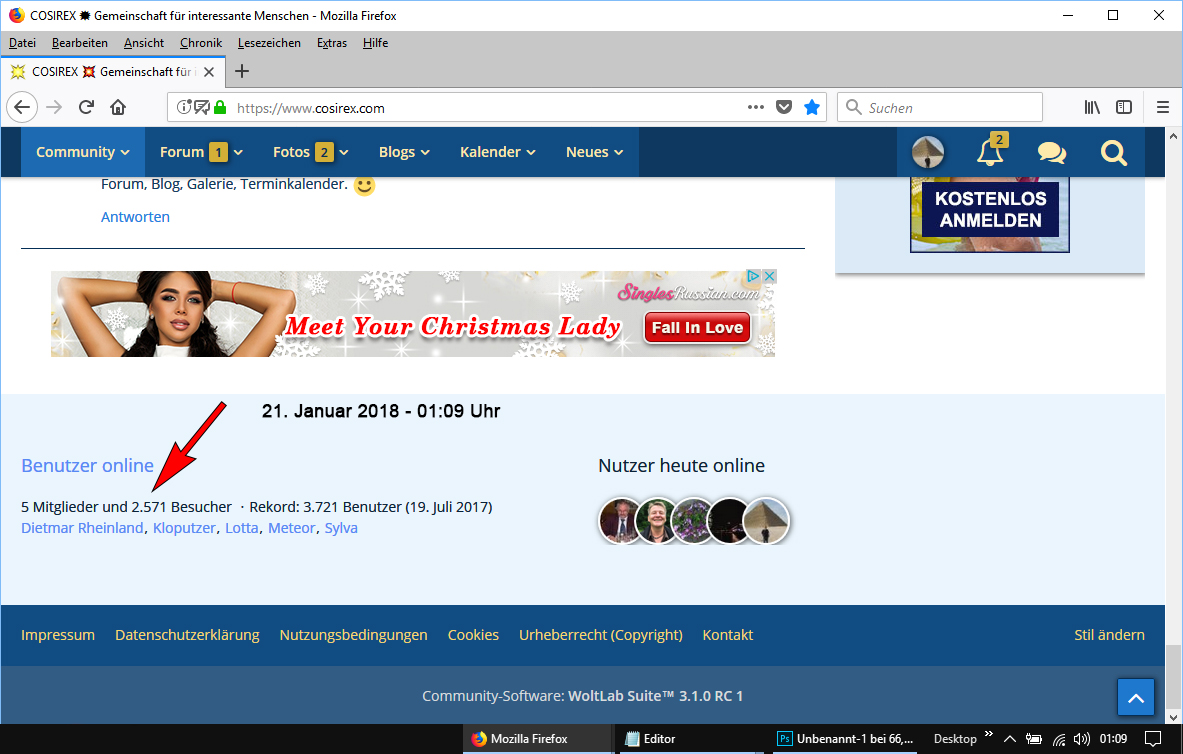Click the notifications bell icon
The height and width of the screenshot is (754, 1183).
990,153
